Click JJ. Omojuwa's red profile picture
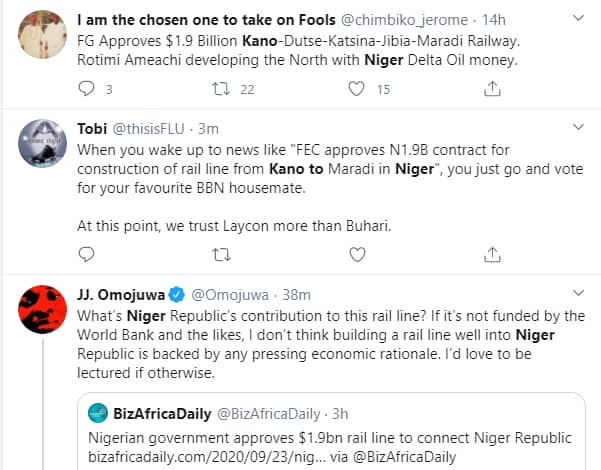 [41, 305]
